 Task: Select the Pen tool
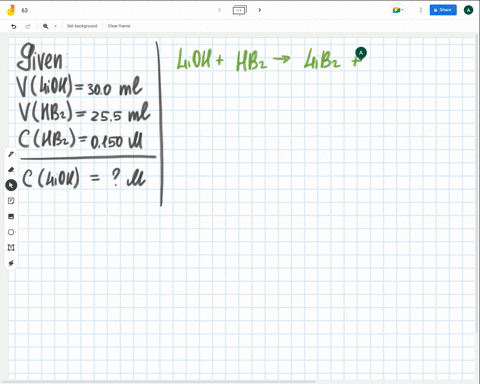11,154
